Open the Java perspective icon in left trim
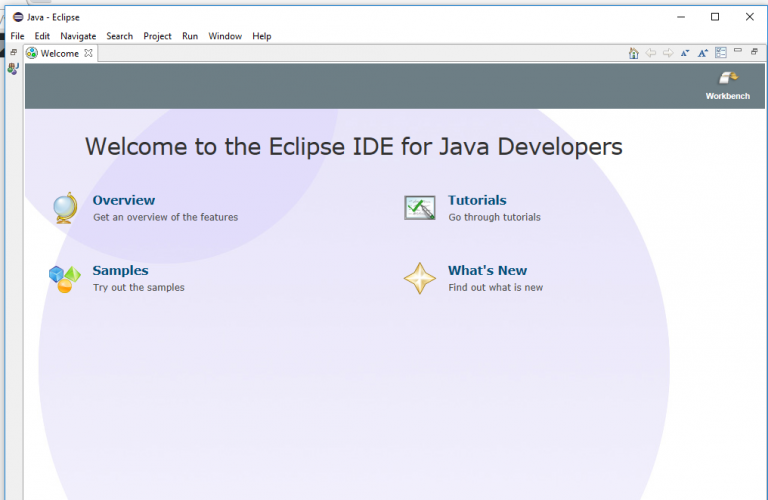Image resolution: width=768 pixels, height=500 pixels. pos(13,69)
